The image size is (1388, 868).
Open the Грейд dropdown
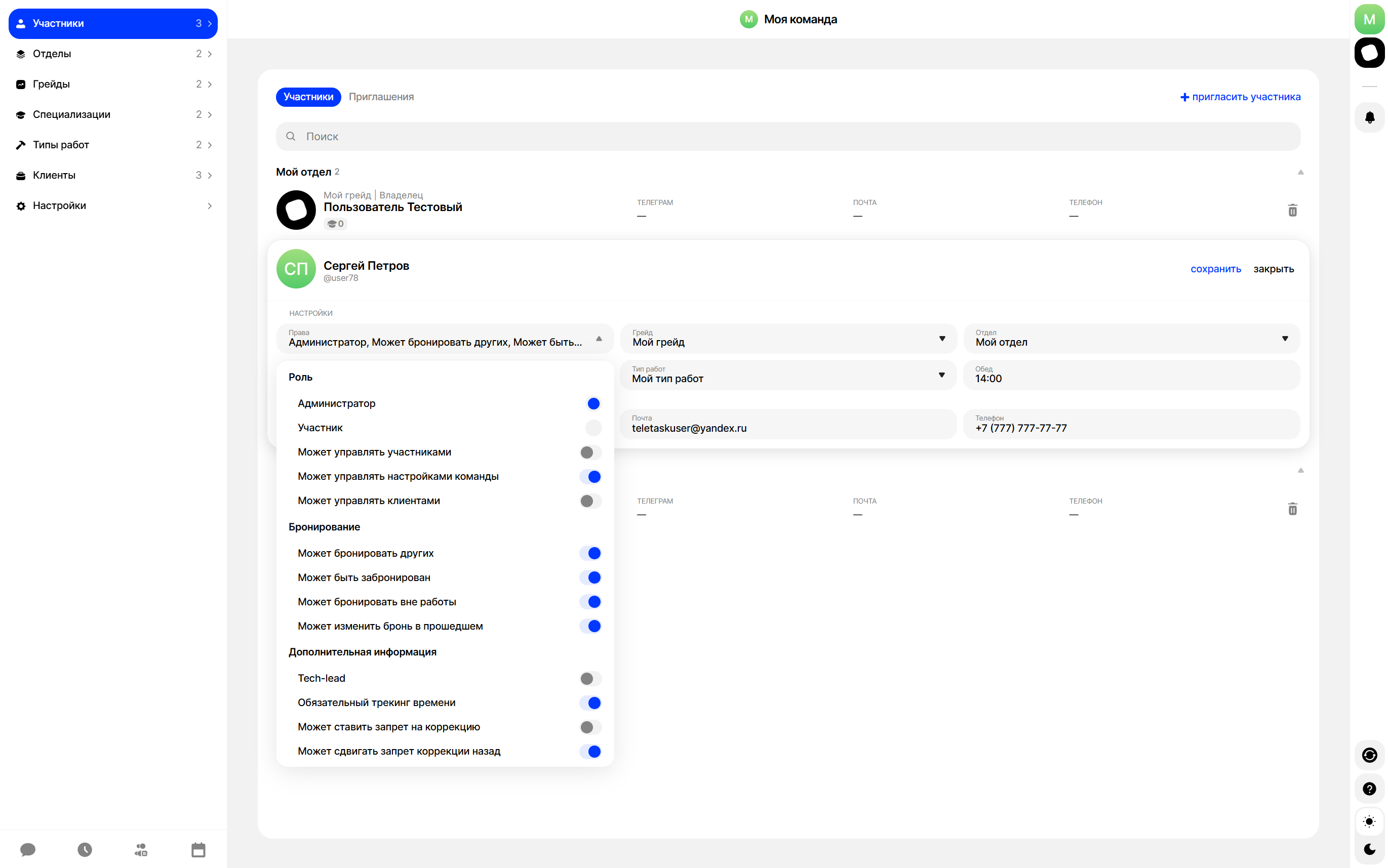tap(788, 339)
